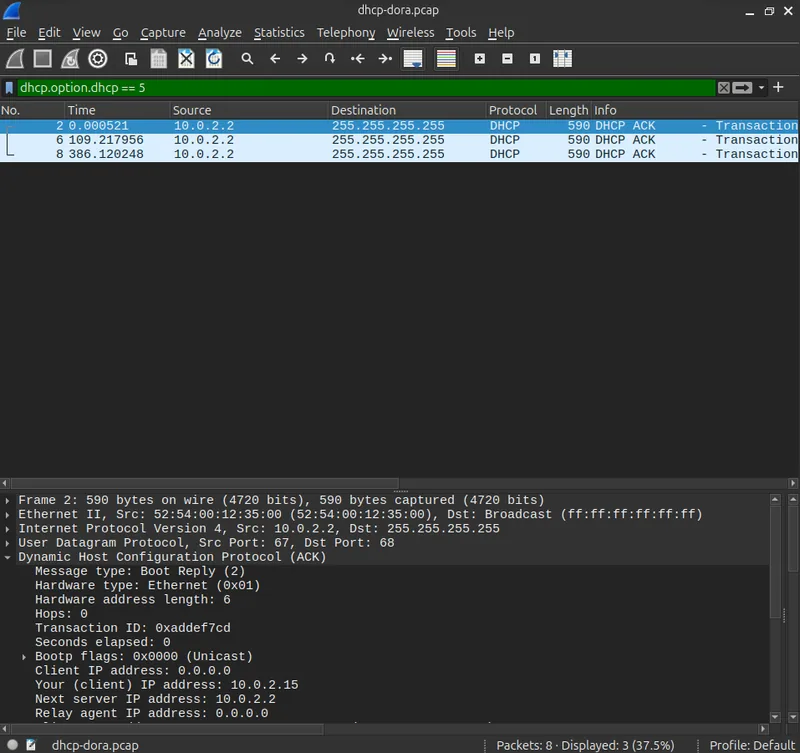Sort by the Length column header
Image resolution: width=800 pixels, height=753 pixels.
(569, 110)
